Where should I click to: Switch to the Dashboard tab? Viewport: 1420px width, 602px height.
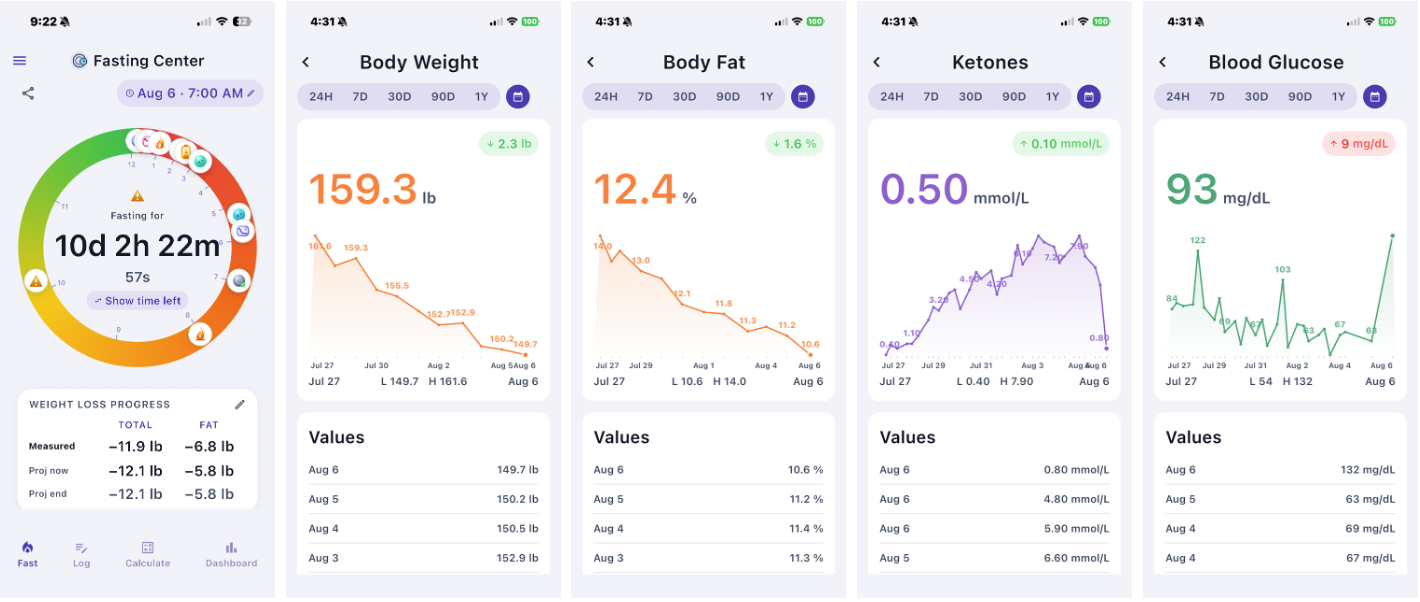coord(231,554)
